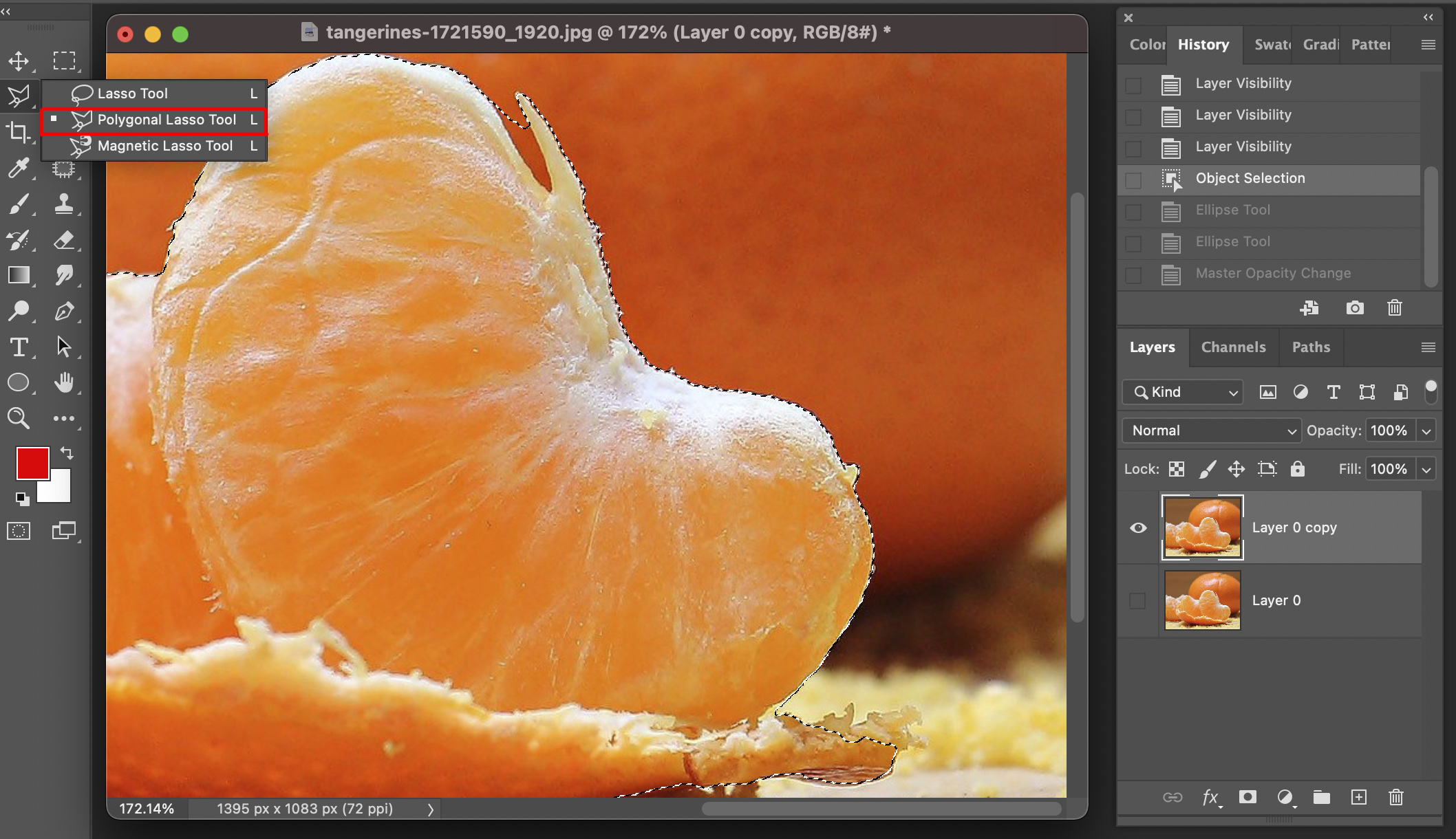This screenshot has height=839, width=1456.
Task: Select the Move tool
Action: (19, 61)
